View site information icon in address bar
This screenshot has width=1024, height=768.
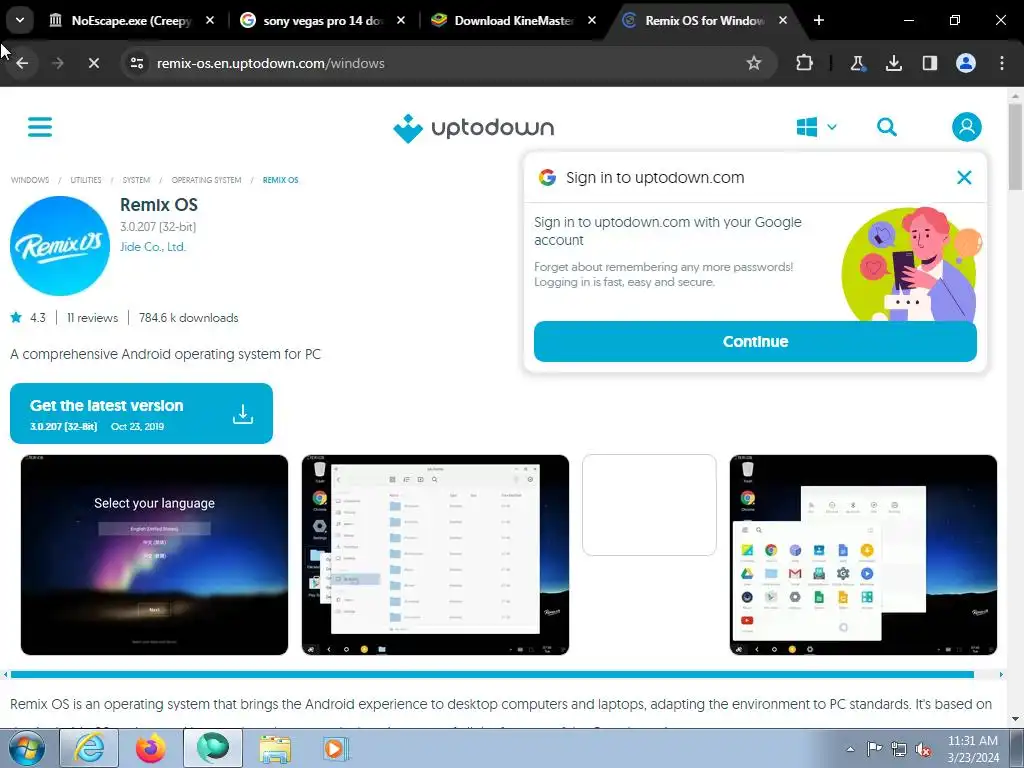coord(137,63)
